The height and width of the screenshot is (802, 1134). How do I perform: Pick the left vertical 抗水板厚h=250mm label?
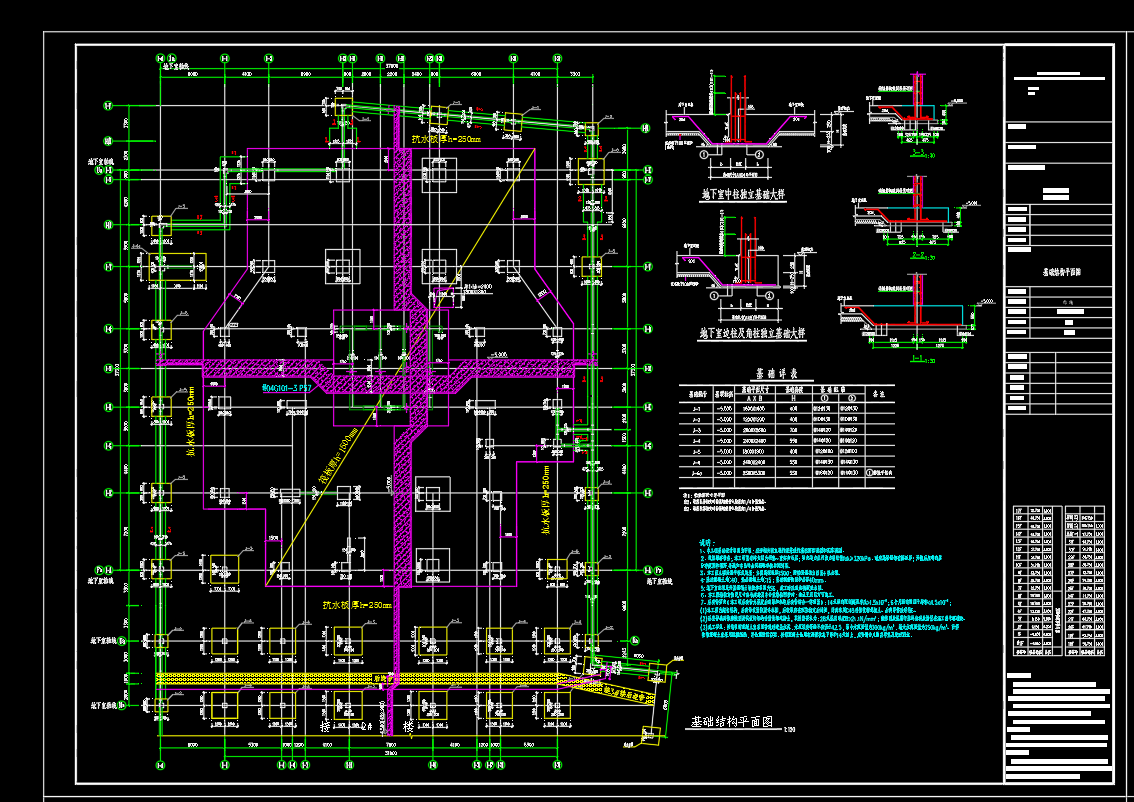(190, 422)
